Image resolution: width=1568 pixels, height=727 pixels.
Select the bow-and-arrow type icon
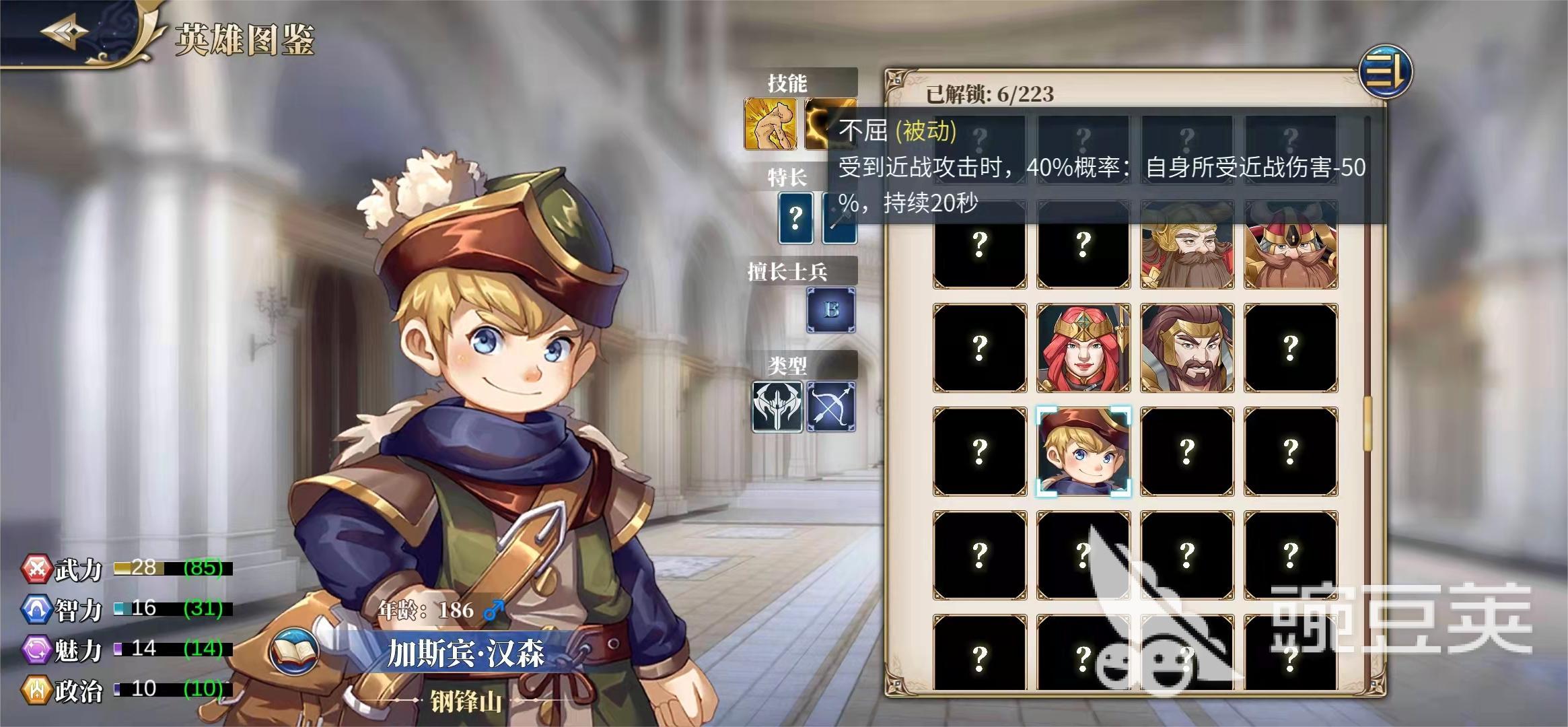[x=831, y=407]
